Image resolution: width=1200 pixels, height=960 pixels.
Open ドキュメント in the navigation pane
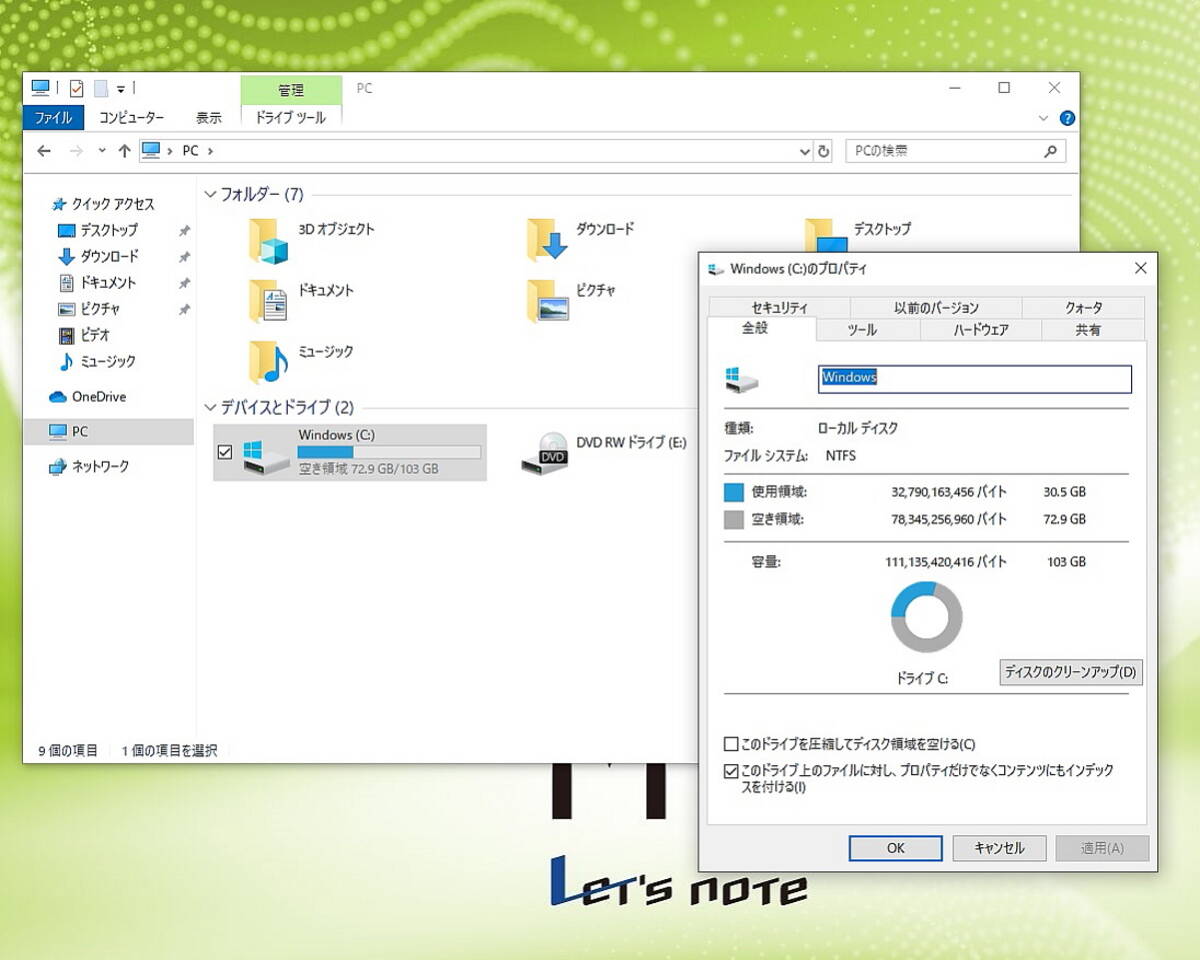pyautogui.click(x=97, y=282)
